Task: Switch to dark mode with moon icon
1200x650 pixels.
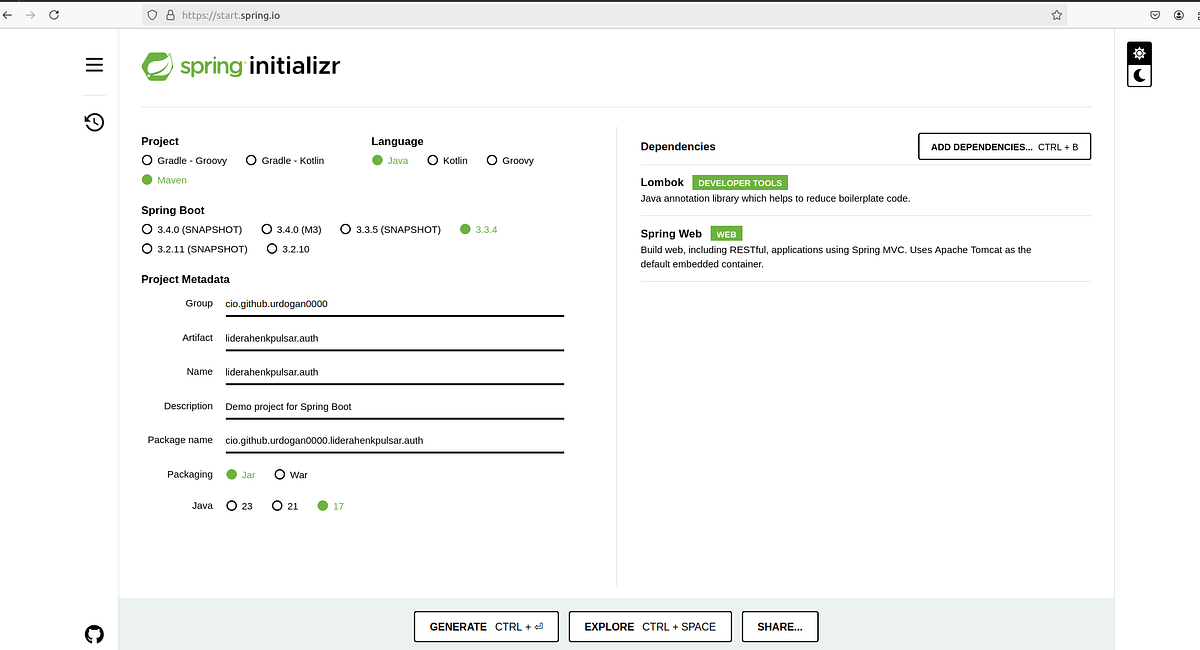Action: pos(1139,75)
